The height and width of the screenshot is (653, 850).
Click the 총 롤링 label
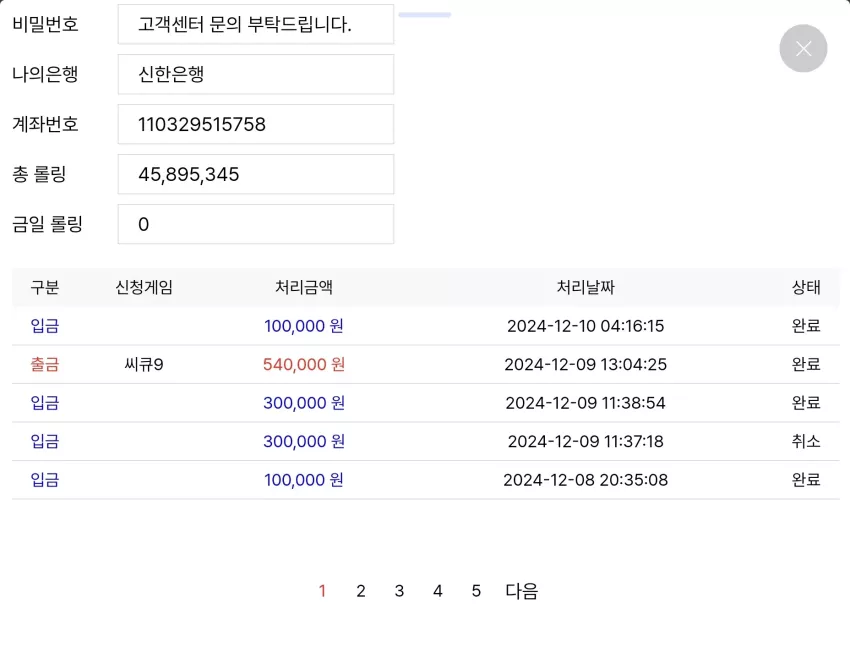tap(39, 174)
